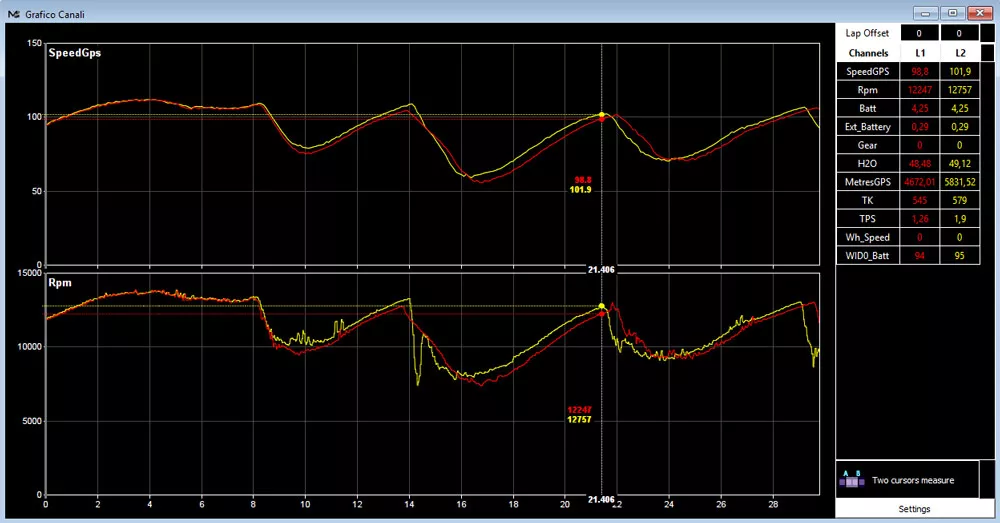This screenshot has height=523, width=1000.
Task: Select the TPS channel row
Action: point(908,219)
